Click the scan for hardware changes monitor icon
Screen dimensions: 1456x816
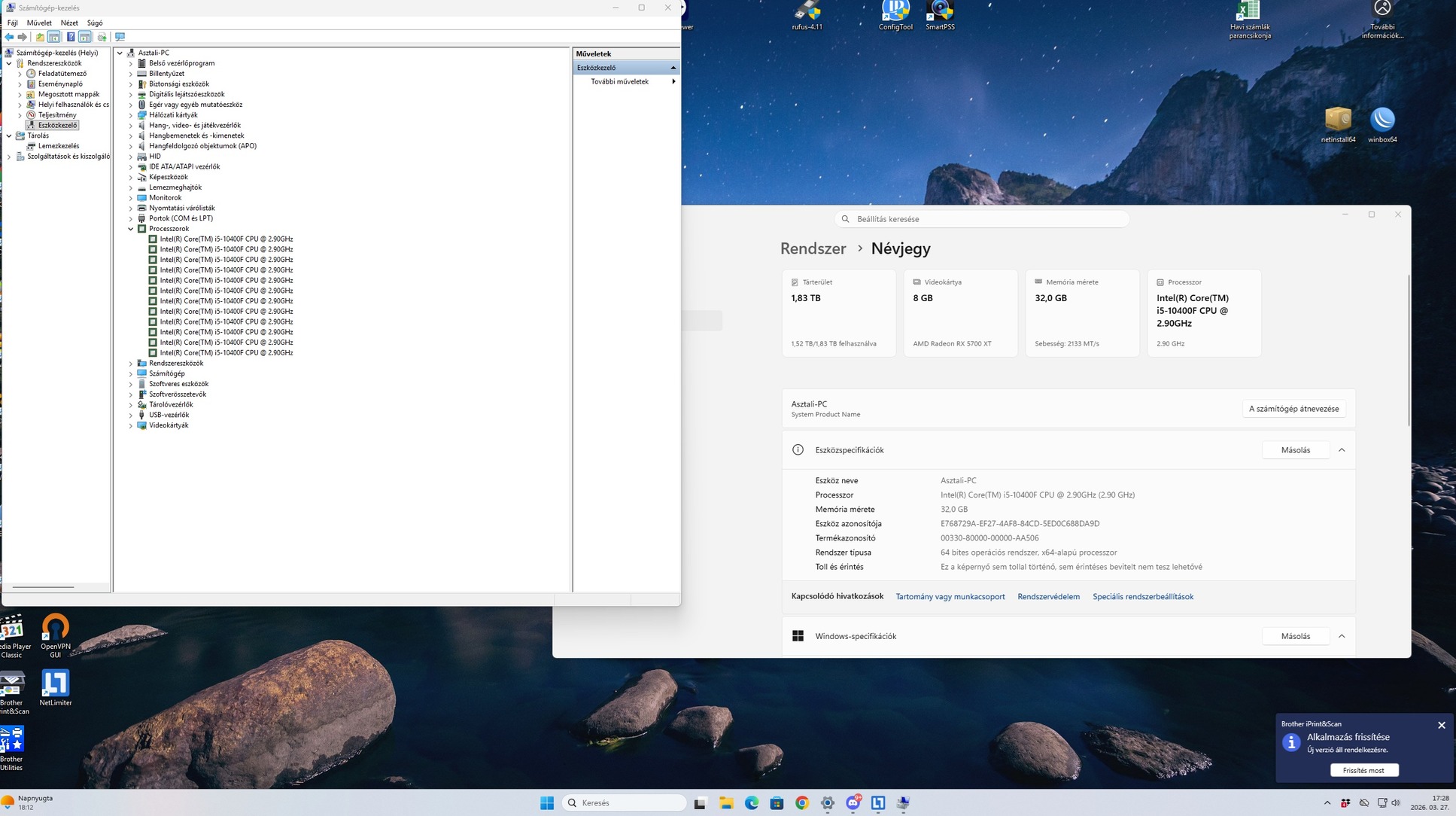120,37
